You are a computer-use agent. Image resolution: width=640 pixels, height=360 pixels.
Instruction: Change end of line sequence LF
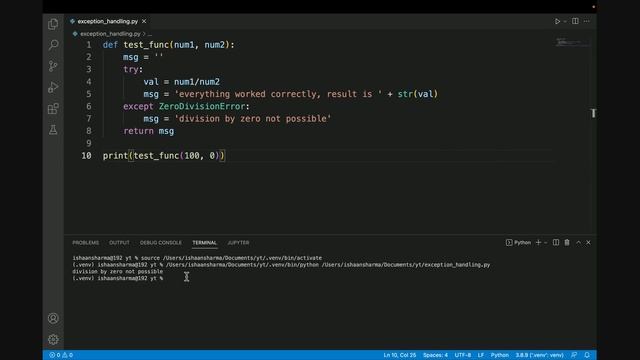[x=481, y=355]
